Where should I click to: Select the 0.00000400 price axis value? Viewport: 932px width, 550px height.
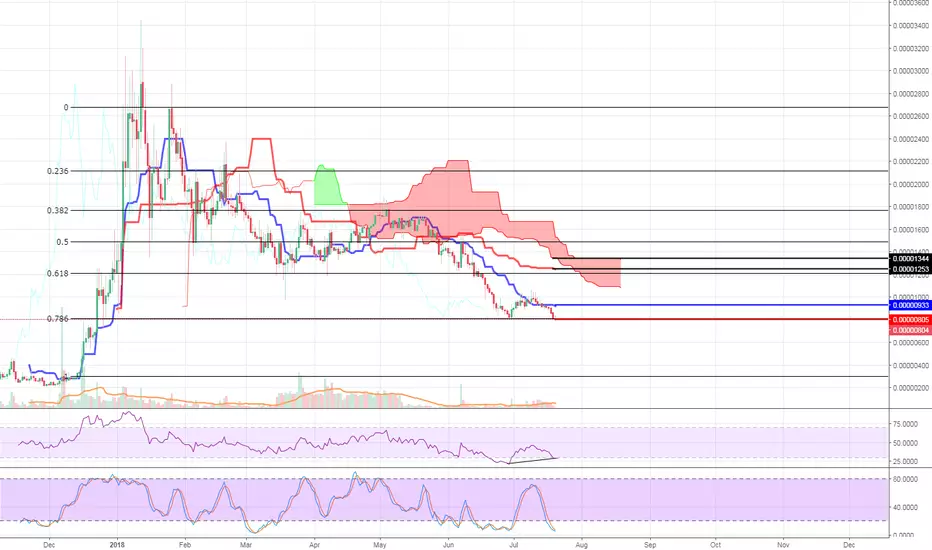911,366
